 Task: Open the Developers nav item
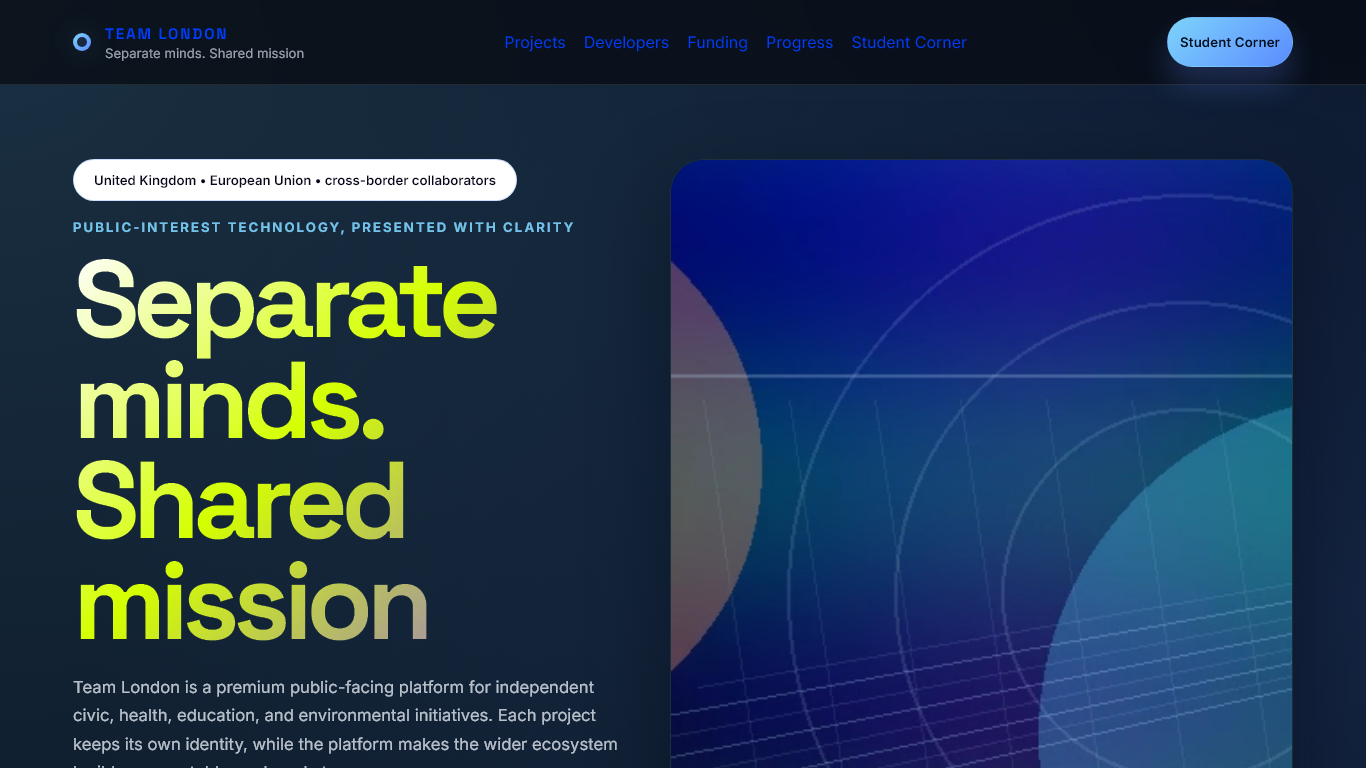(x=626, y=42)
